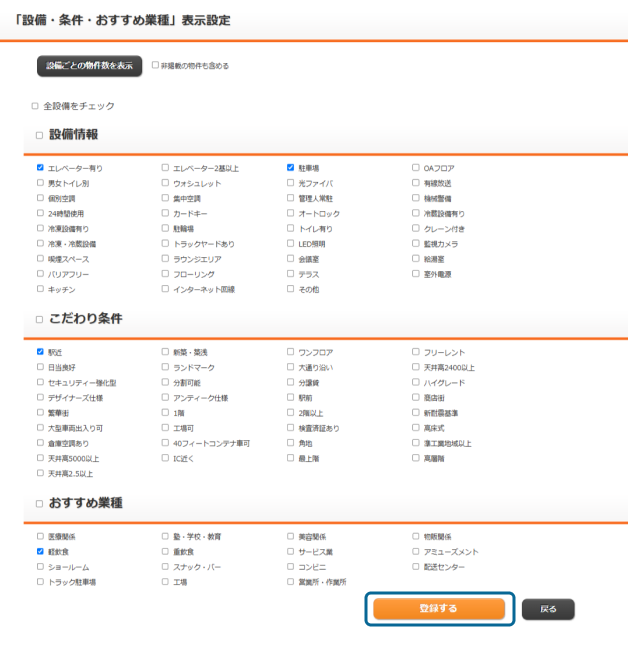The image size is (628, 651).
Task: Tick the カードキー checkbox
Action: tap(165, 213)
